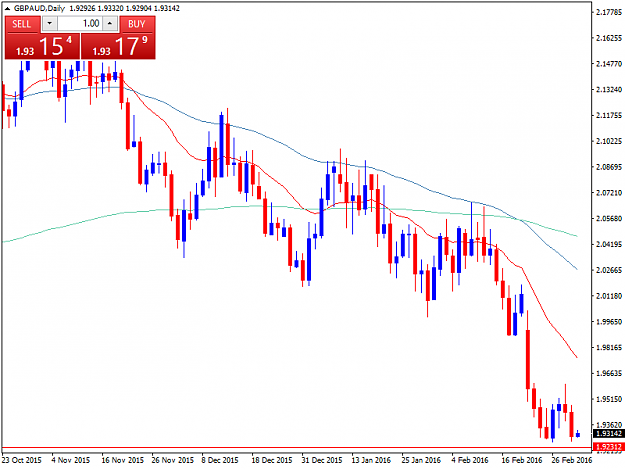Click the 2.05680 price scale label
625x469 pixels.
click(609, 219)
